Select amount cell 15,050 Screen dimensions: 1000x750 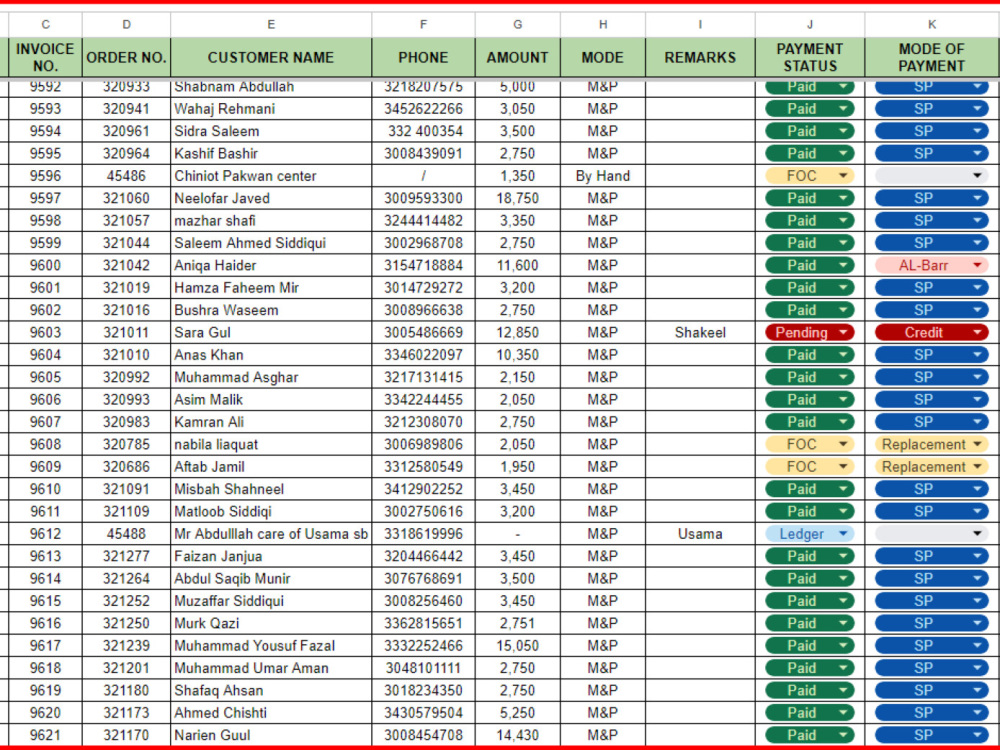point(518,645)
